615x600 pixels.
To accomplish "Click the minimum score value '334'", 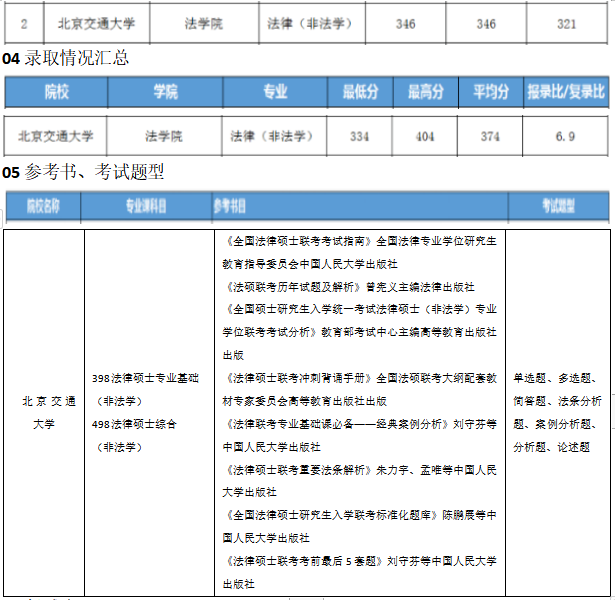I will [x=359, y=136].
